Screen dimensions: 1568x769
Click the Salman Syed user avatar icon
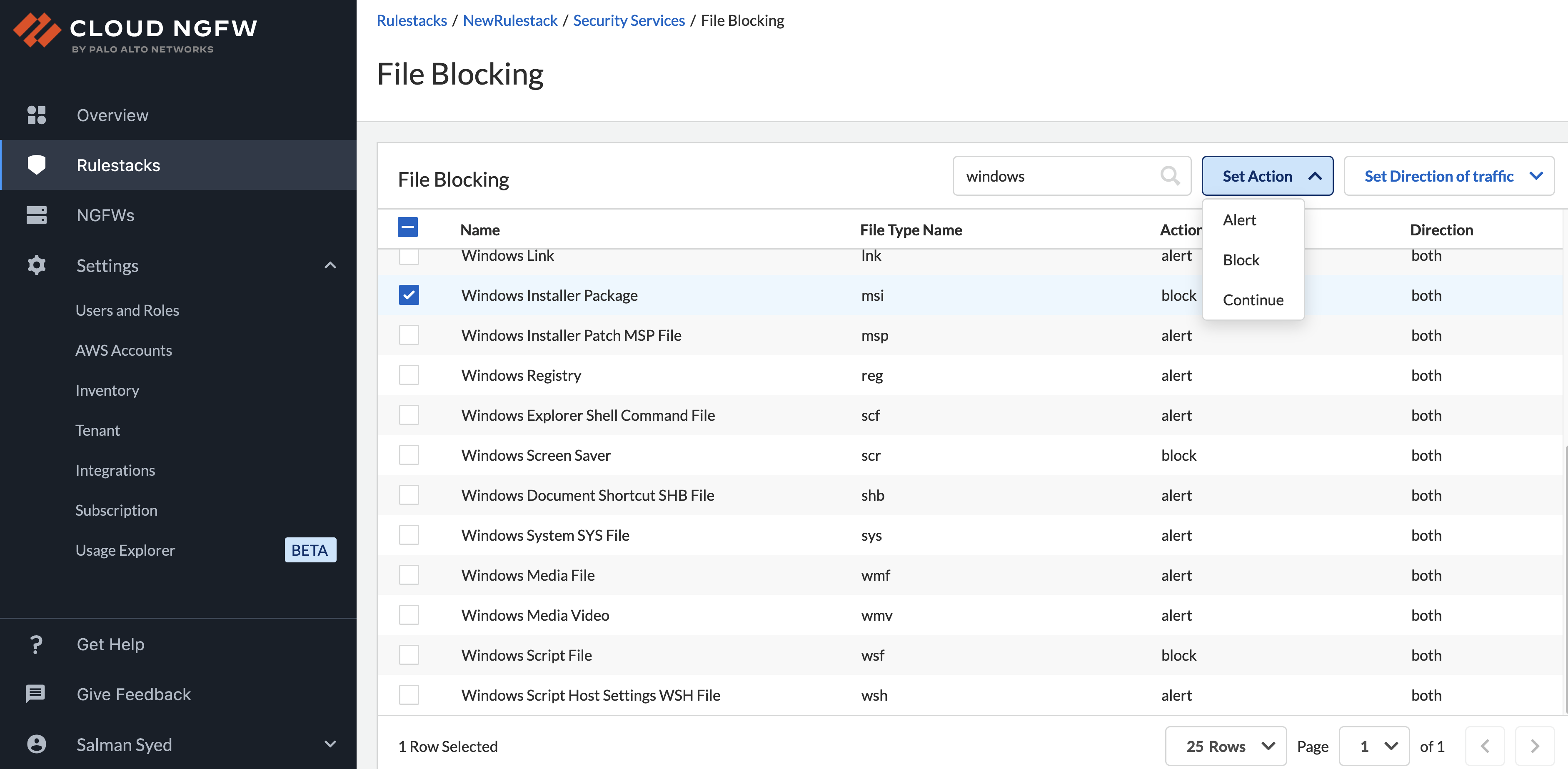coord(37,744)
